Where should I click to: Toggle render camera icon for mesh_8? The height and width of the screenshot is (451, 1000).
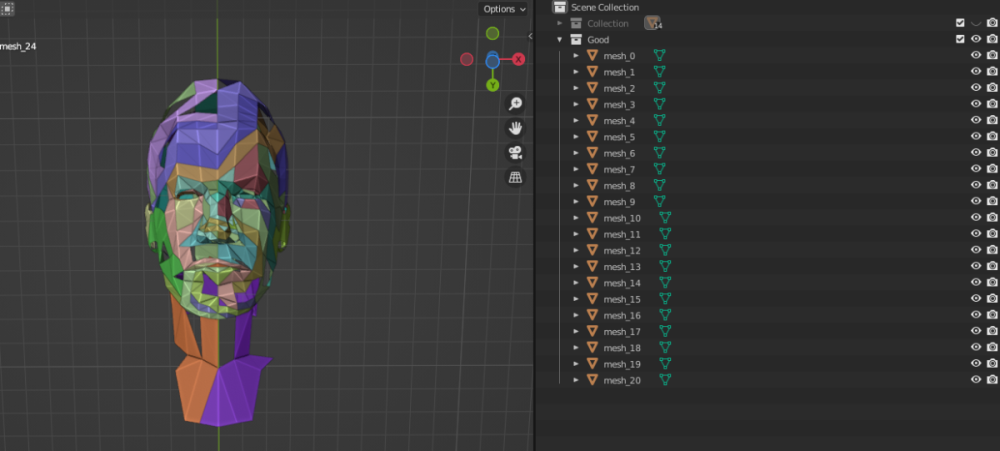tap(992, 186)
